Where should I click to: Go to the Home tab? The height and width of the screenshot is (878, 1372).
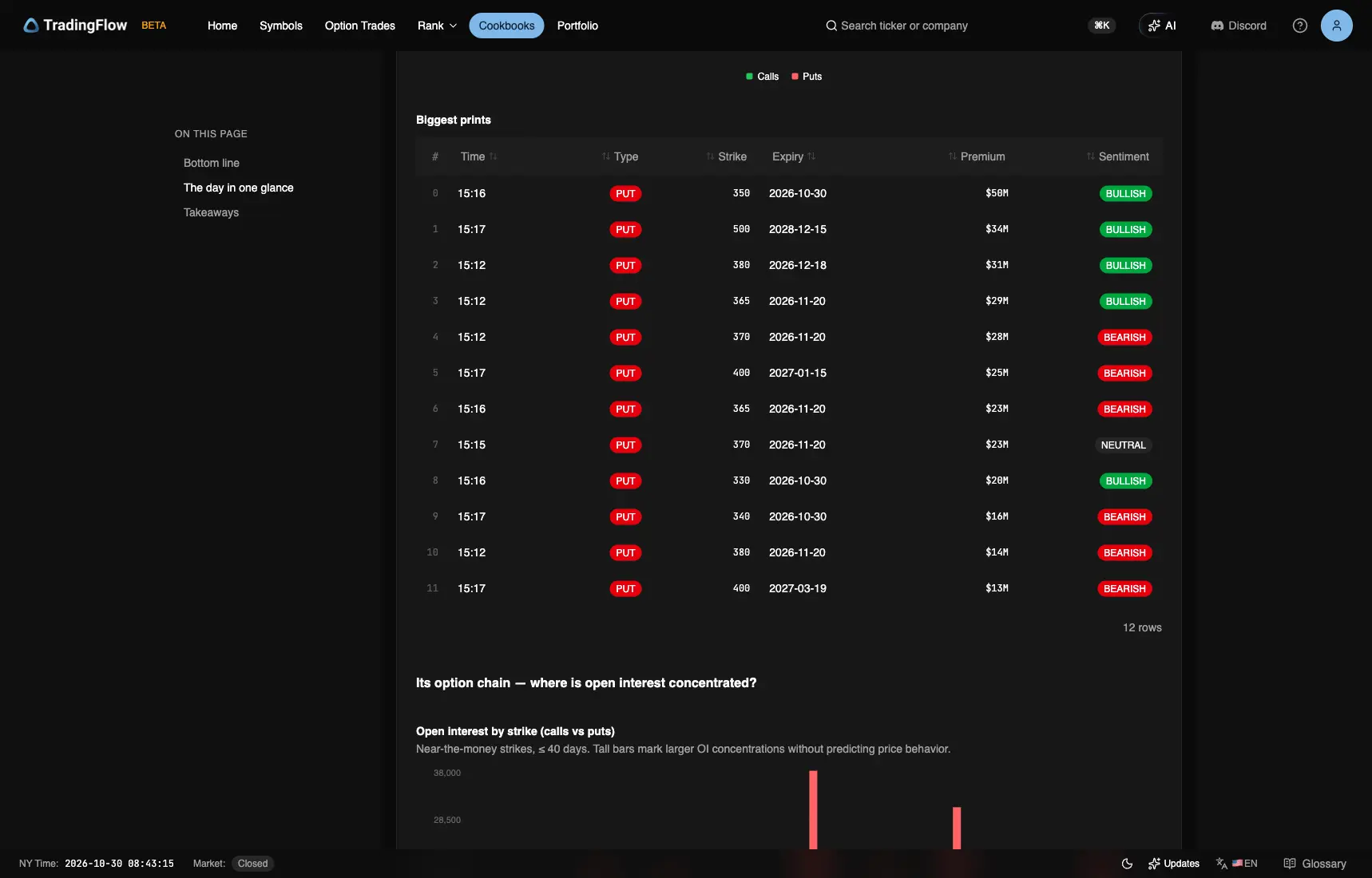click(222, 26)
